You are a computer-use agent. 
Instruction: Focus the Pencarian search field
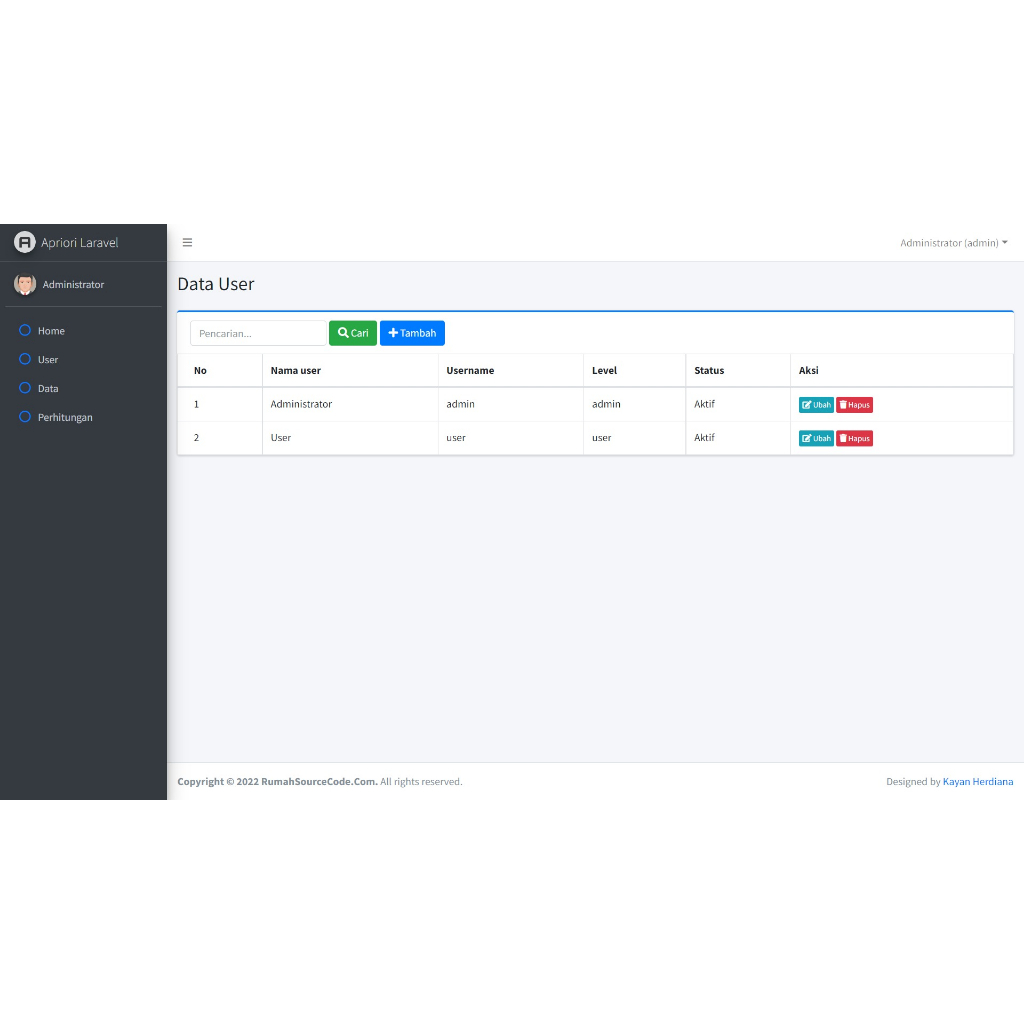point(258,333)
